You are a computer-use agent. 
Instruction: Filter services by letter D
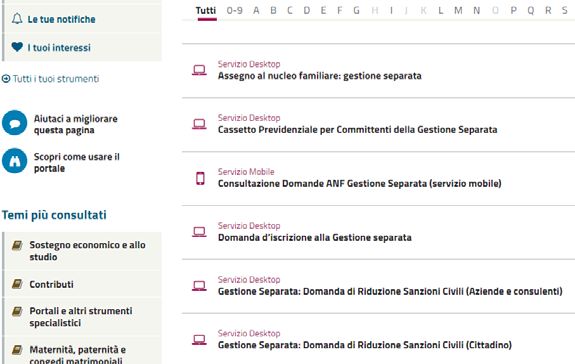coord(307,10)
